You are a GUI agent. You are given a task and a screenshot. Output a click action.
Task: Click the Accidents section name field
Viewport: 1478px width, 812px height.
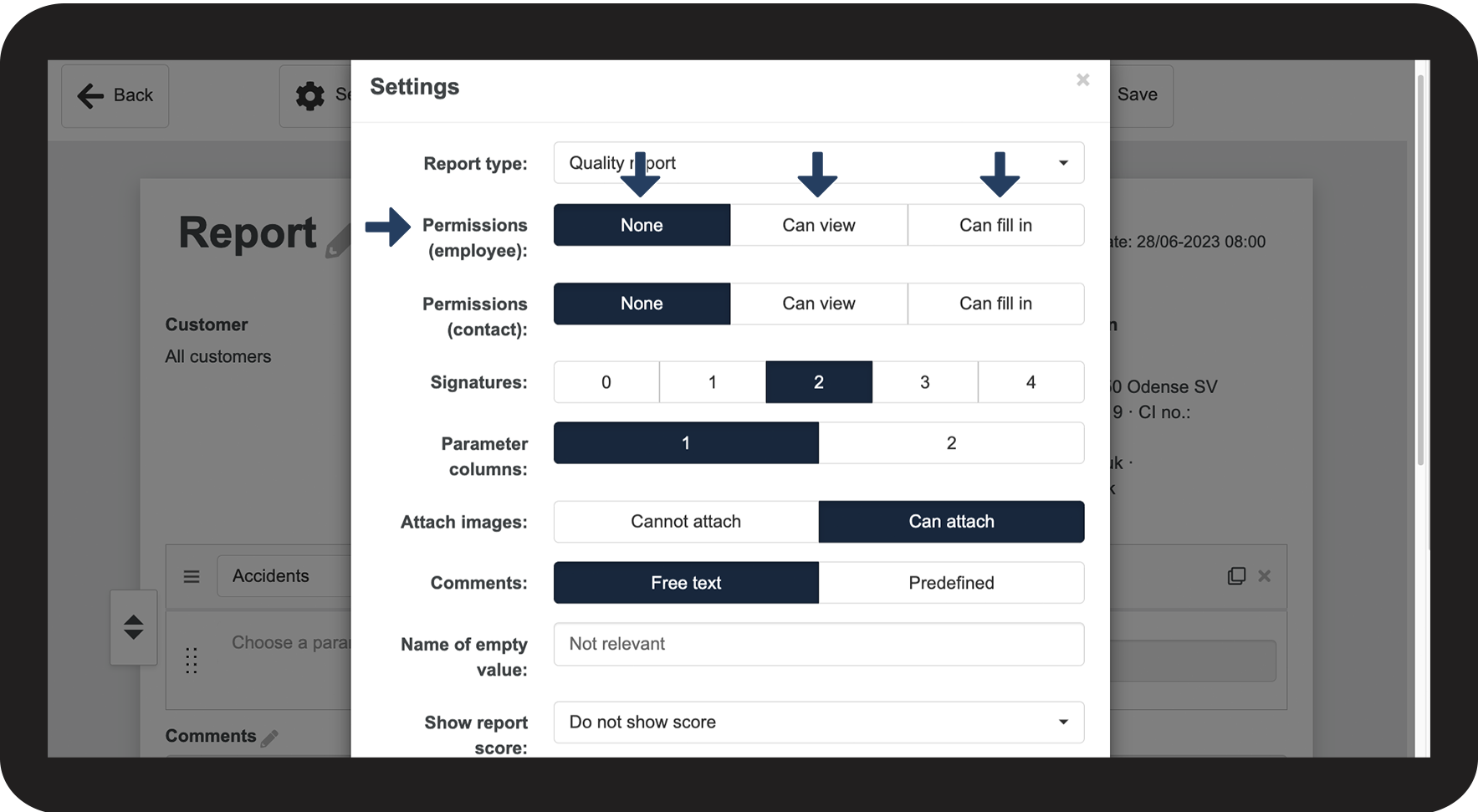click(x=284, y=576)
